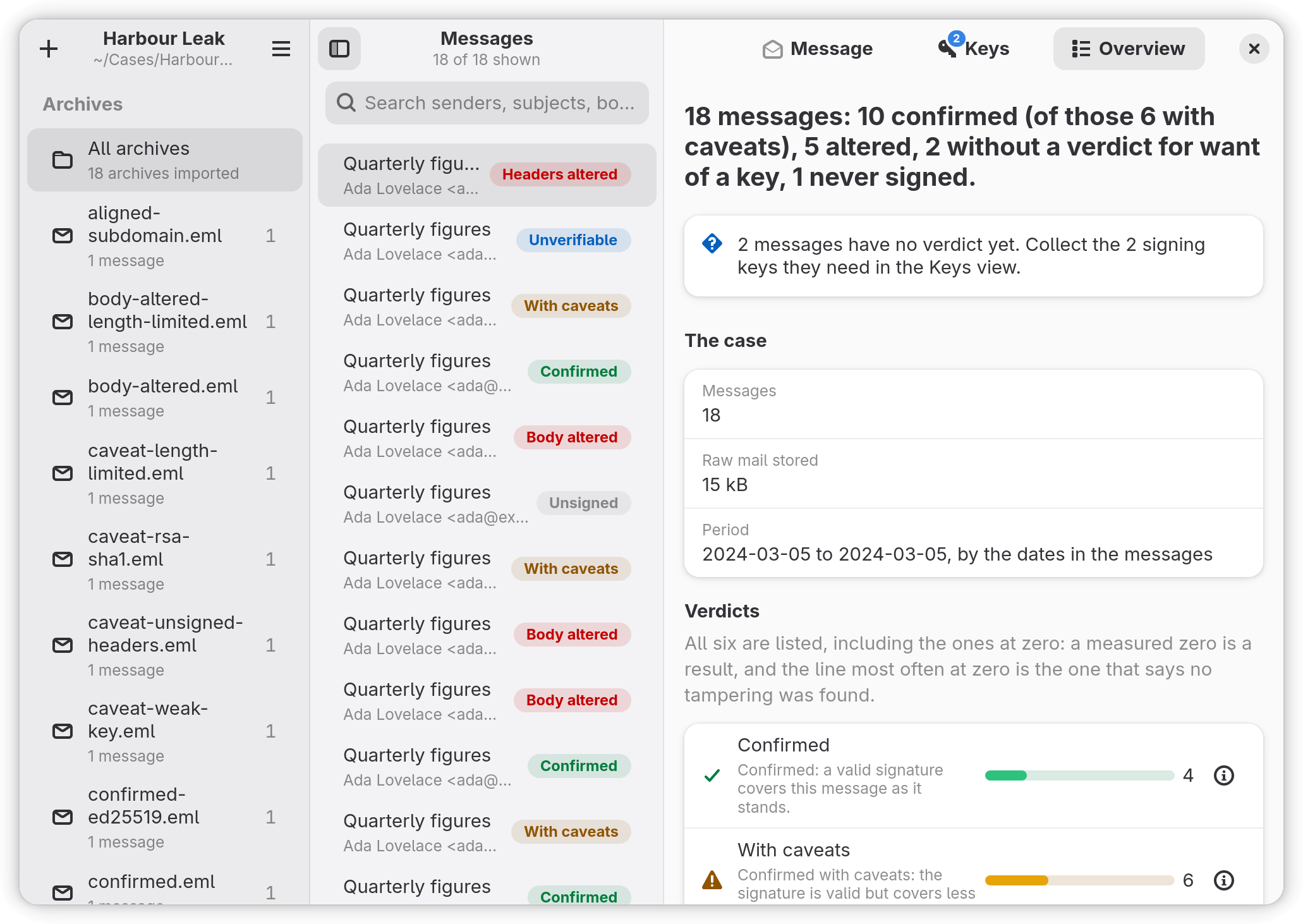1303x924 pixels.
Task: Click the plus icon to add archive
Action: coord(49,49)
